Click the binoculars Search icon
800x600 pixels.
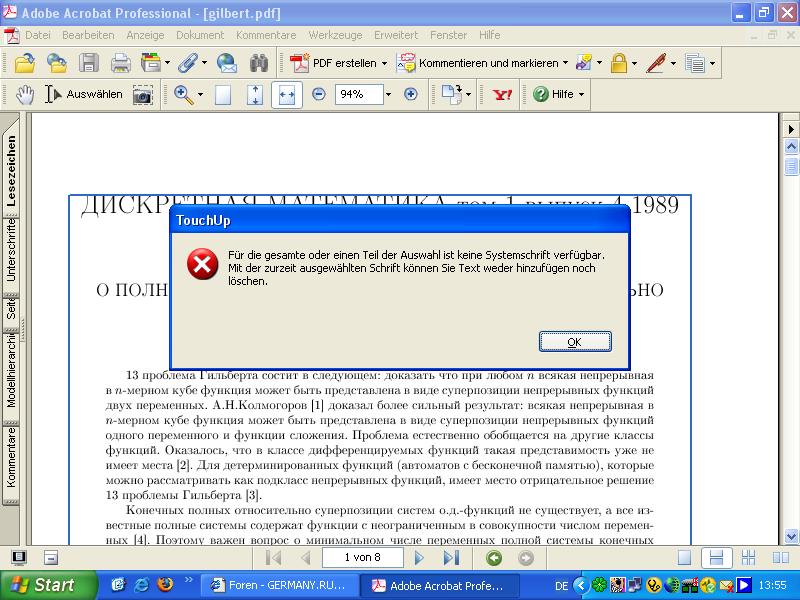pos(259,63)
